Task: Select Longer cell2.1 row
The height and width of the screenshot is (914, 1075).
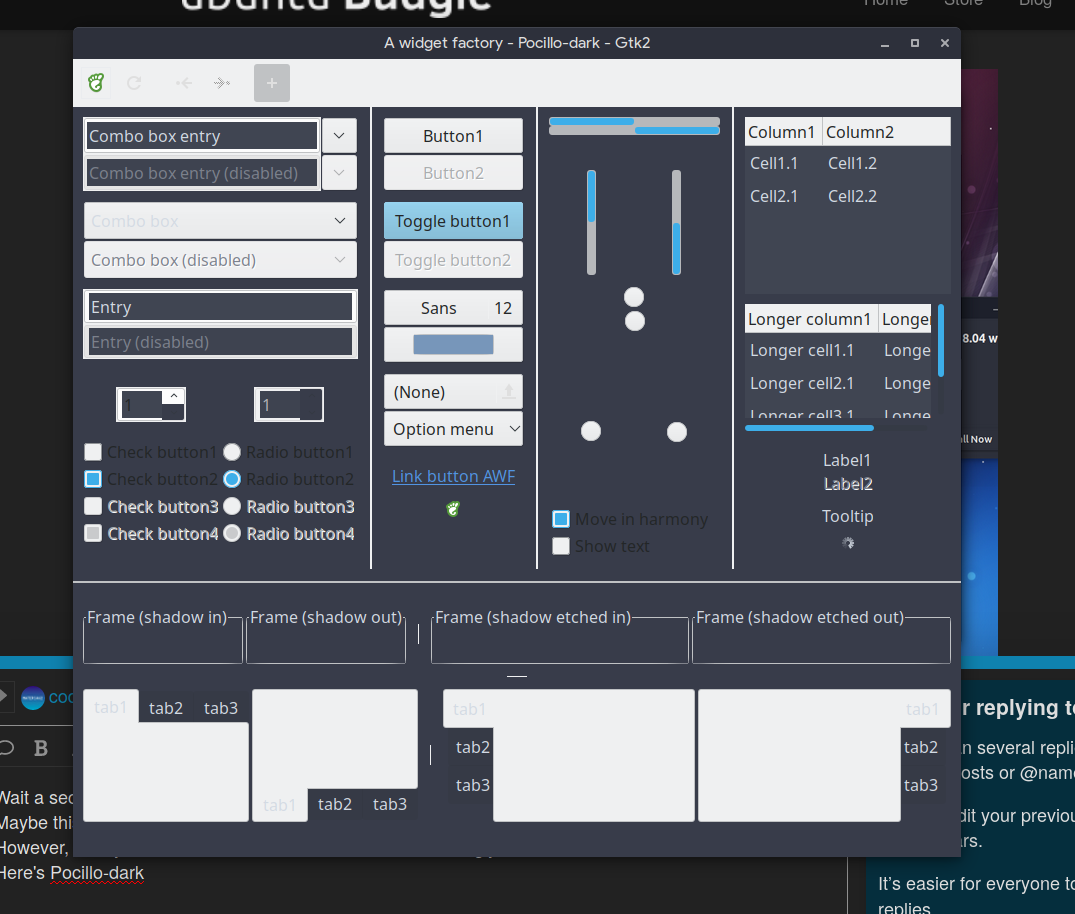Action: point(838,383)
